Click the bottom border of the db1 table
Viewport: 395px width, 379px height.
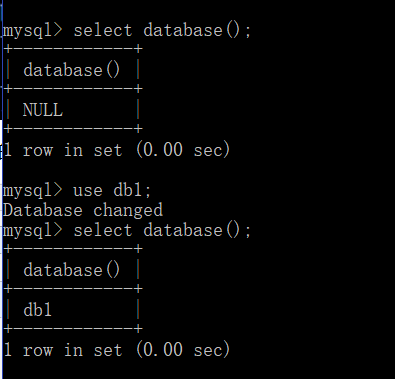pos(73,329)
